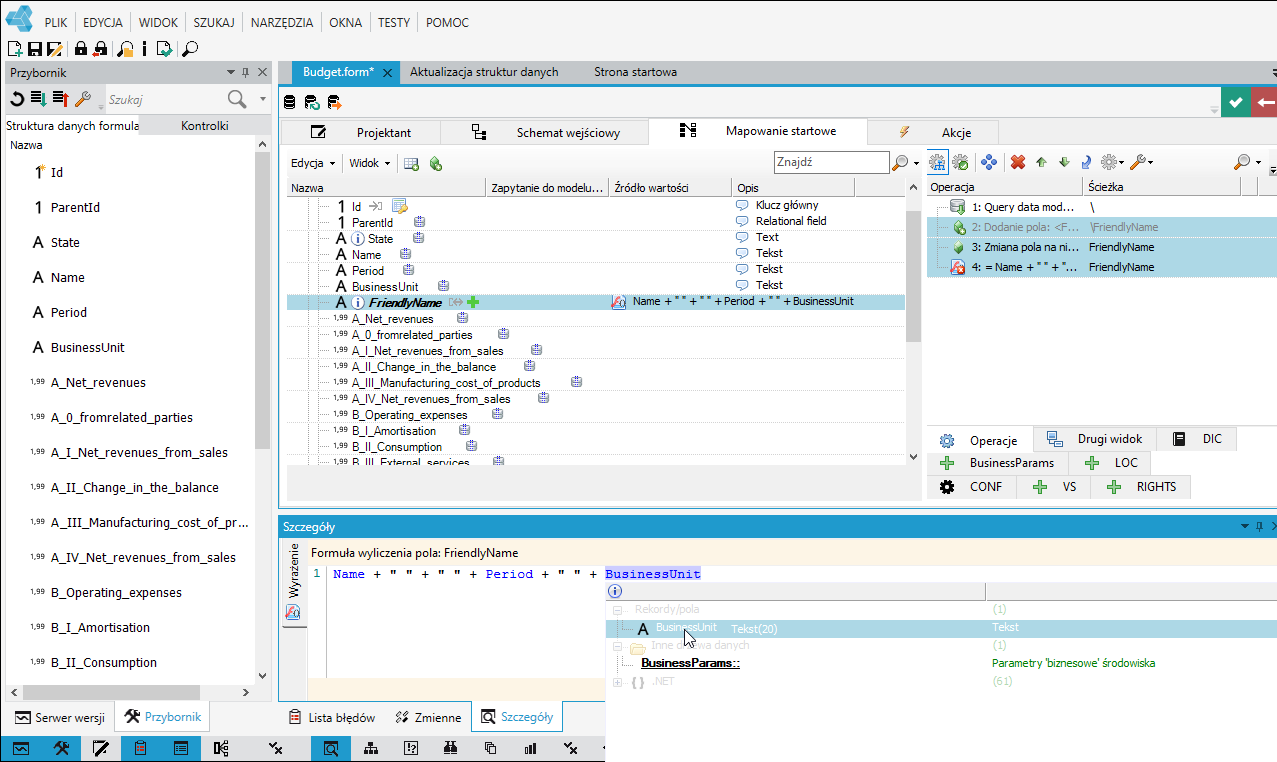Open the Lista błędów panel tab

331,717
